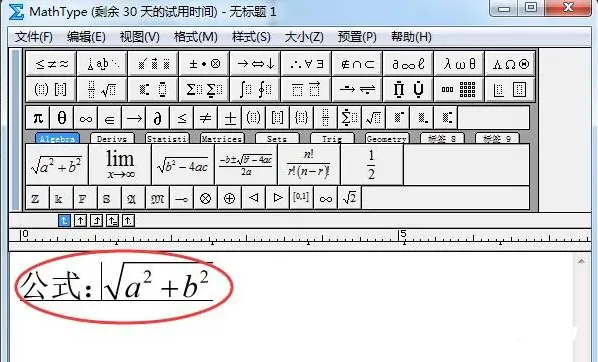Insert the Fraktur M symbol
The height and width of the screenshot is (362, 598).
tap(157, 198)
